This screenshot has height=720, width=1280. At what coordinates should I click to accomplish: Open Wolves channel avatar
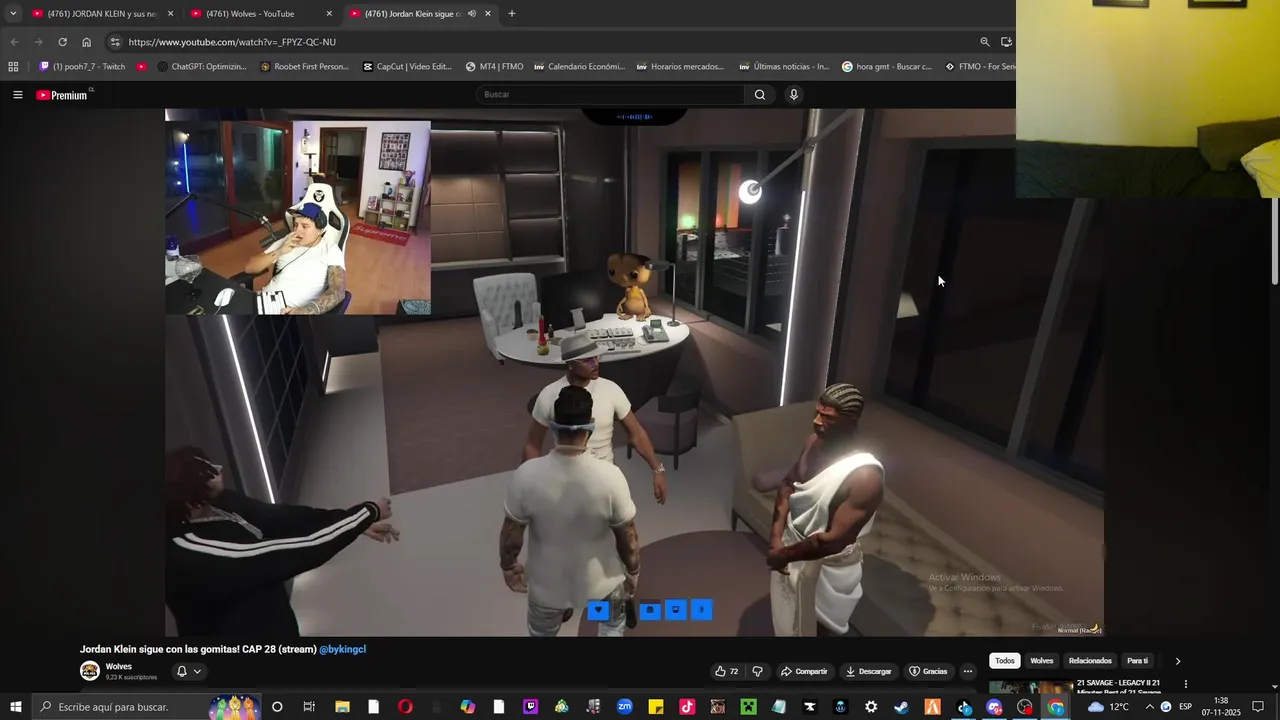point(90,671)
